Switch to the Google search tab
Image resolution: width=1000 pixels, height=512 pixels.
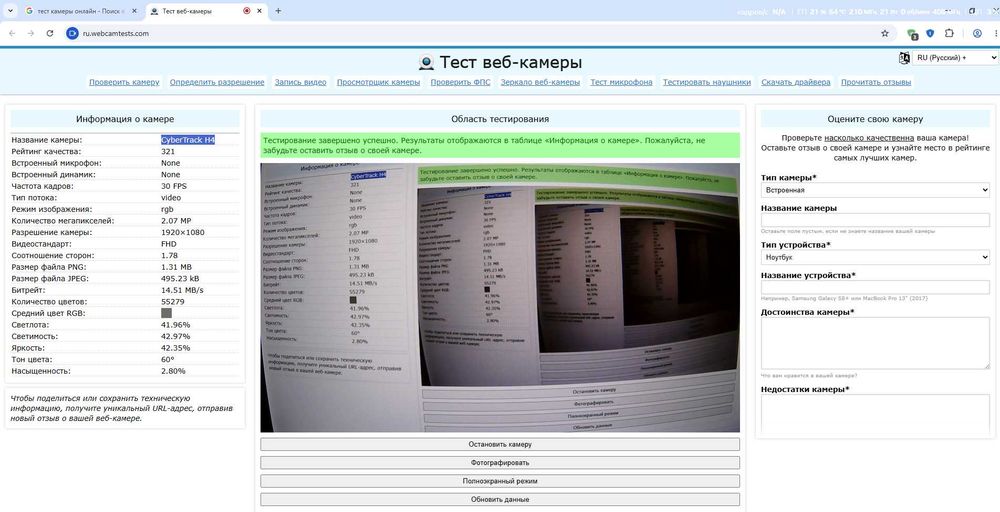80,11
